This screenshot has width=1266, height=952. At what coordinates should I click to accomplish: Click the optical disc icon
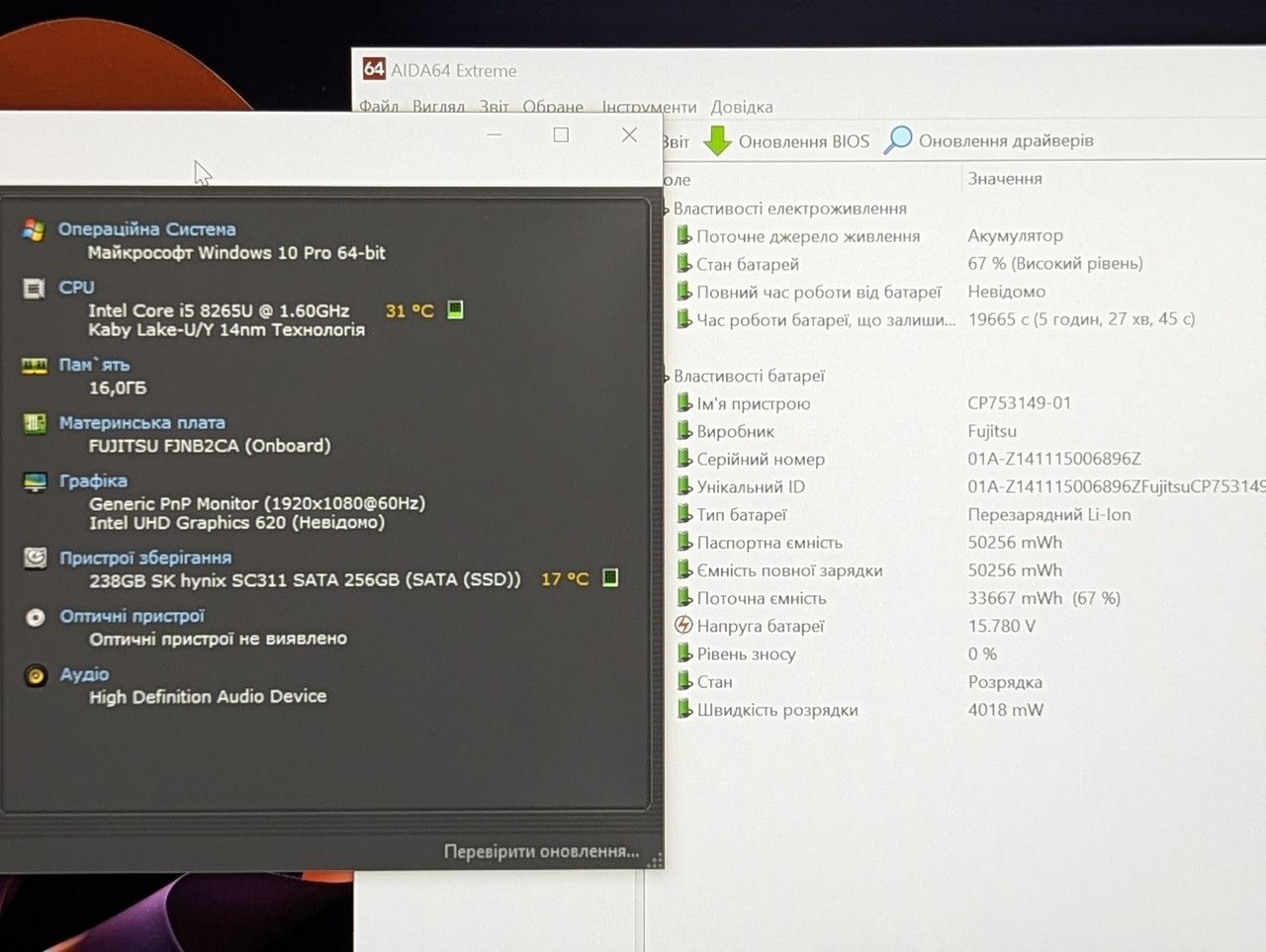36,617
